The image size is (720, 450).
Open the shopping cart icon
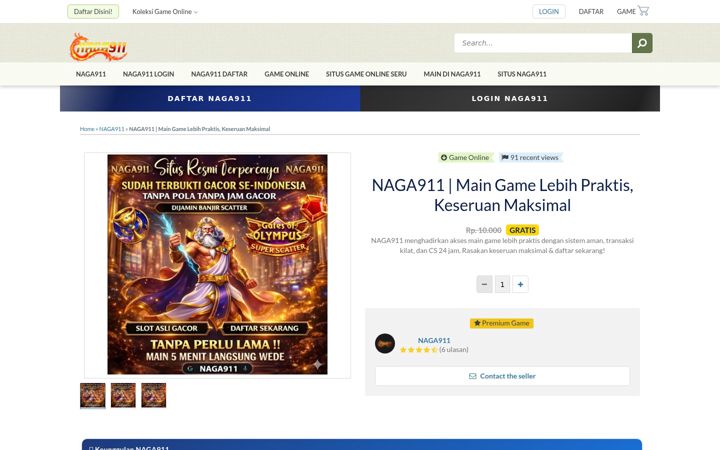coord(643,11)
